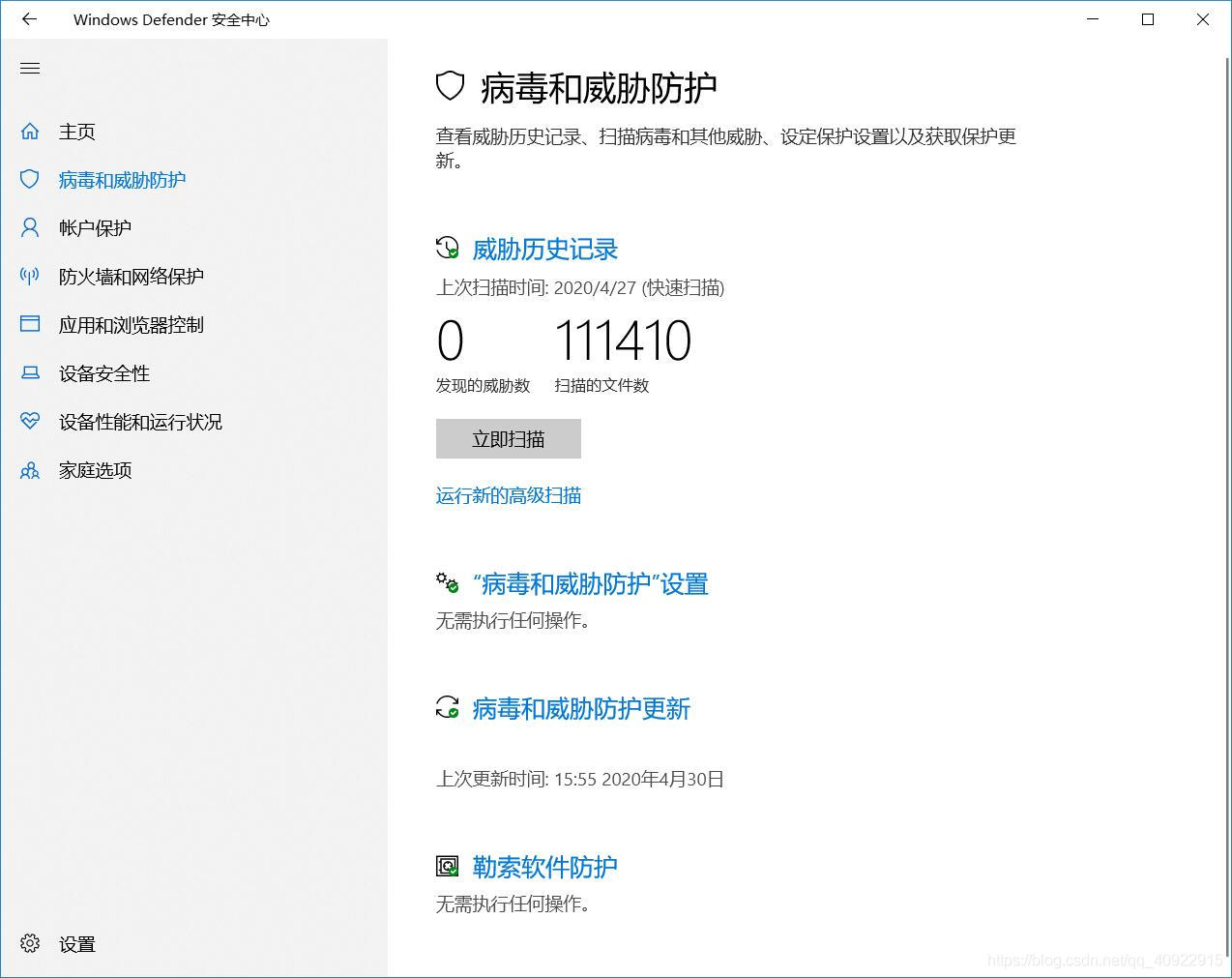Open 运行新的高级扫描 link
The height and width of the screenshot is (978, 1232).
pos(509,496)
